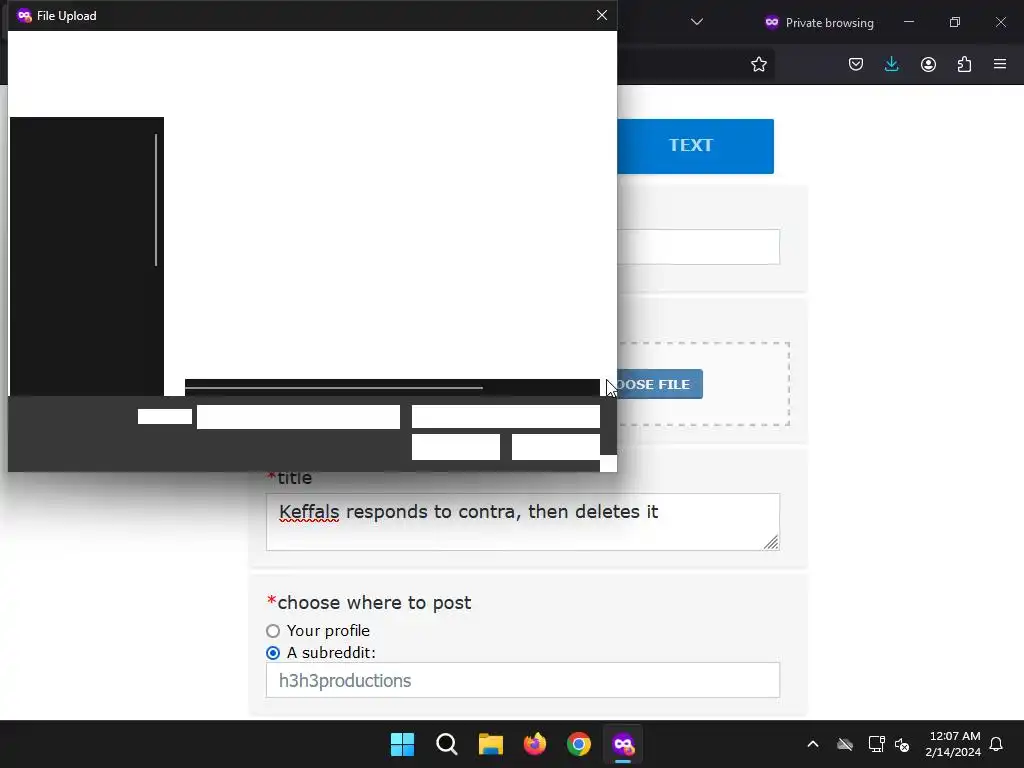The width and height of the screenshot is (1024, 768).
Task: Click the Firefox private window taskbar icon
Action: (623, 744)
